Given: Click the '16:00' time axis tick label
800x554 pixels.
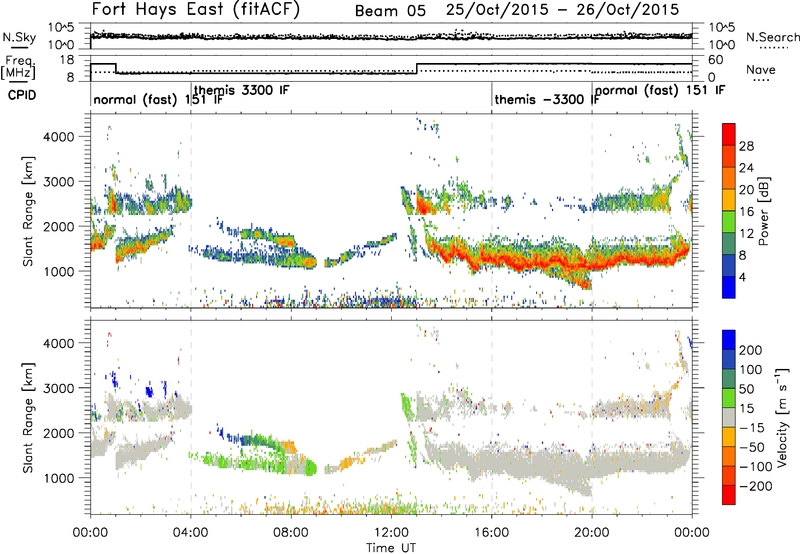Looking at the screenshot, I should [x=491, y=532].
